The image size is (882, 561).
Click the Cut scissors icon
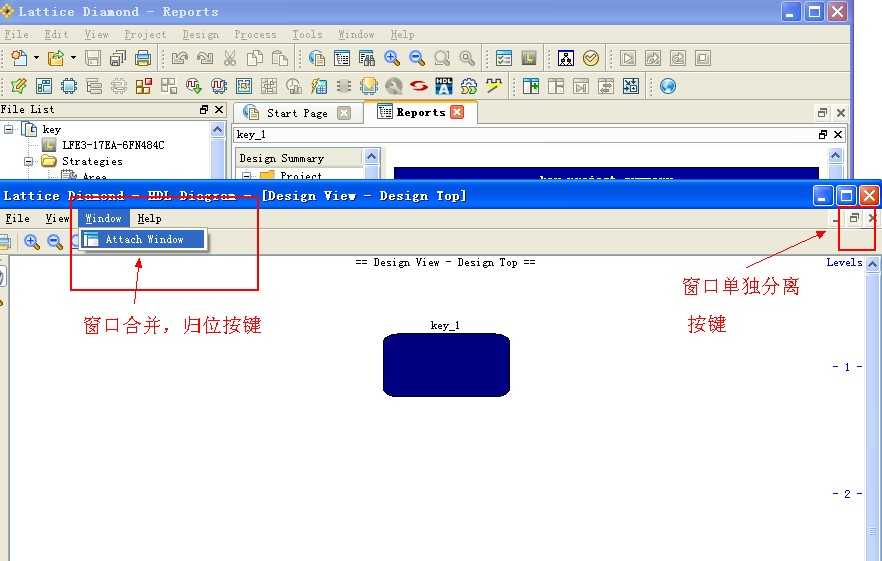tap(230, 58)
